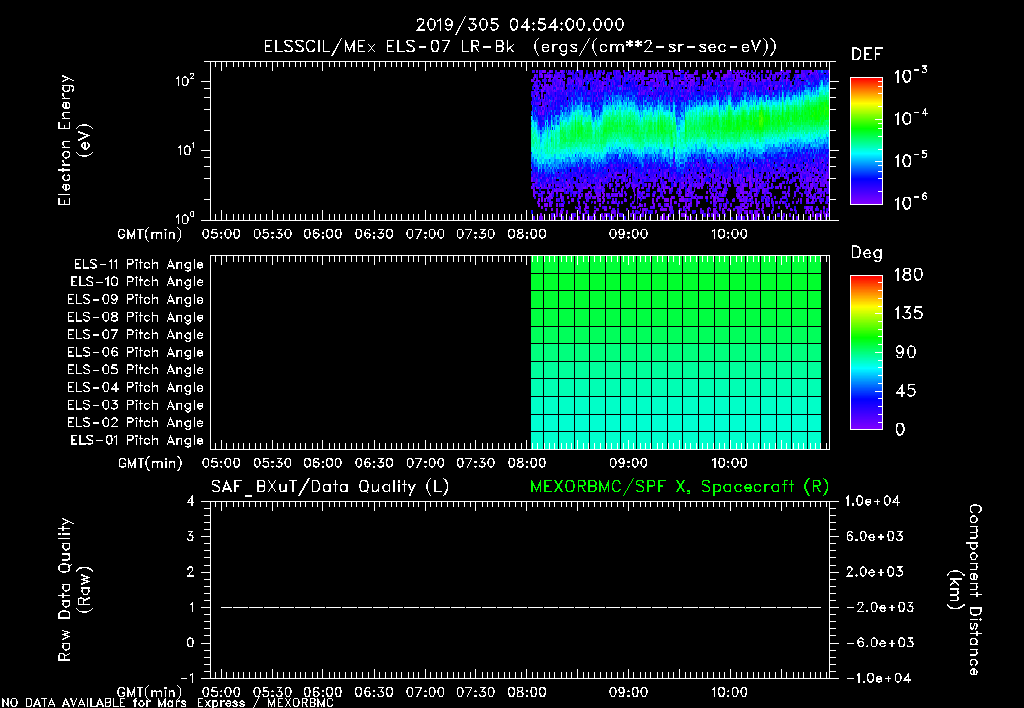The image size is (1024, 708).
Task: Click the timestamp title 2019/305 04:54:00.000
Action: click(x=520, y=25)
